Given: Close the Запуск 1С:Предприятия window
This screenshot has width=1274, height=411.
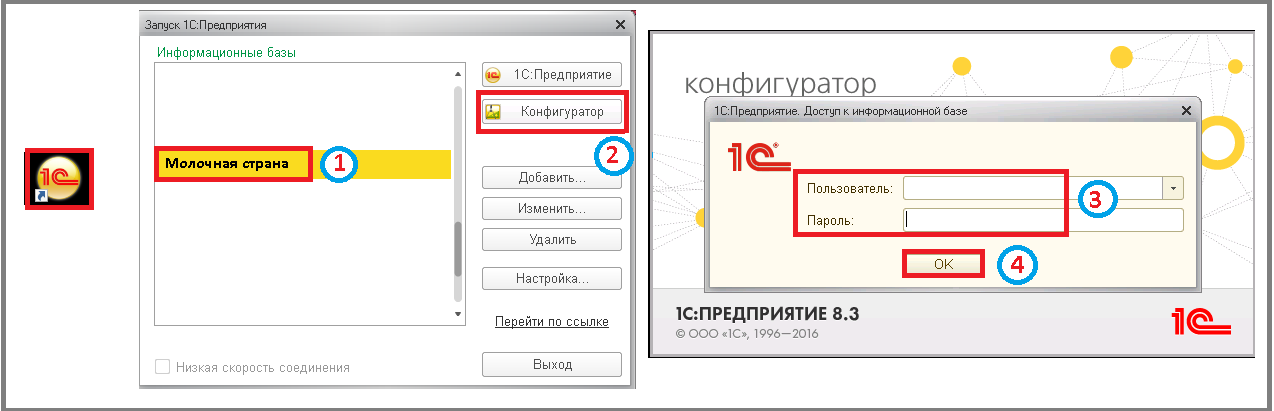Looking at the screenshot, I should (x=620, y=24).
